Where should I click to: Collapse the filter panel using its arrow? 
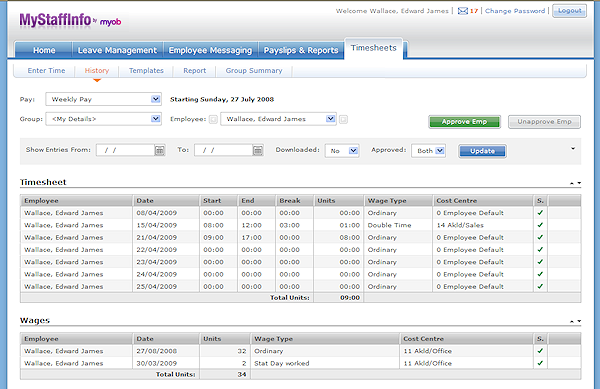coord(573,148)
